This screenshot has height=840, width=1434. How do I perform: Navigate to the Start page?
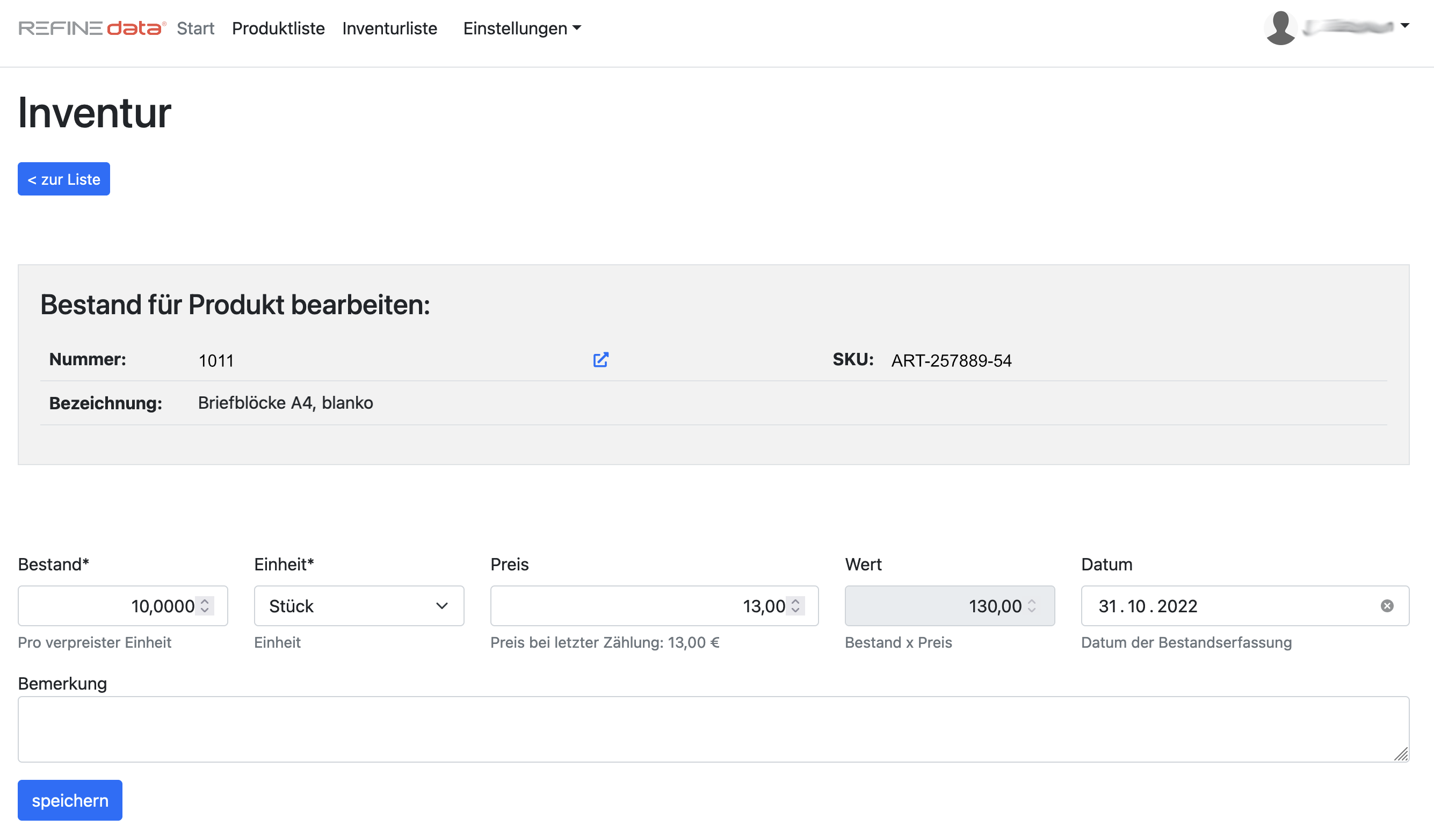pyautogui.click(x=195, y=28)
